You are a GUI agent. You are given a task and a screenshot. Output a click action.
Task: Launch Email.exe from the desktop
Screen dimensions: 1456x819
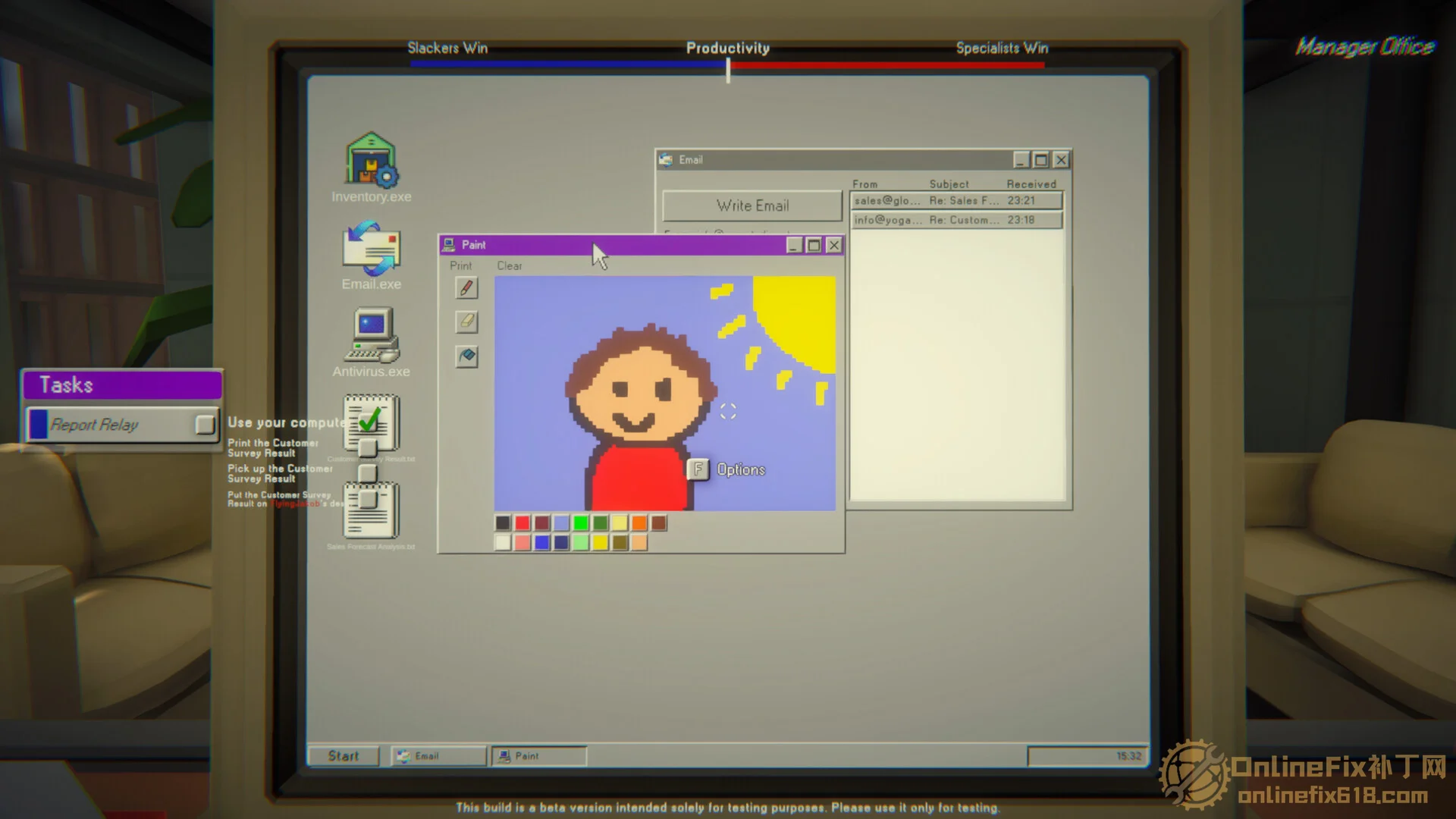372,256
